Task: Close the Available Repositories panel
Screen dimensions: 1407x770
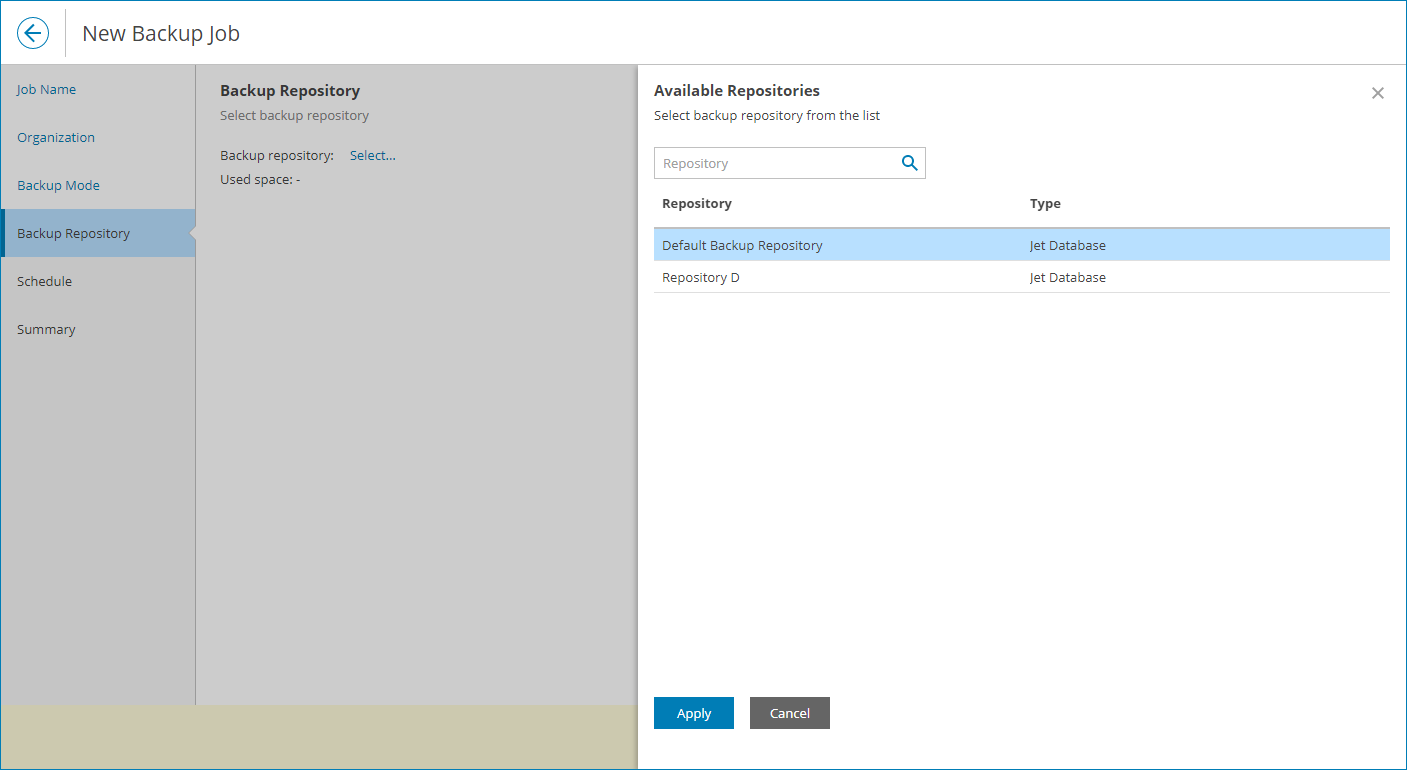Action: [x=1377, y=93]
